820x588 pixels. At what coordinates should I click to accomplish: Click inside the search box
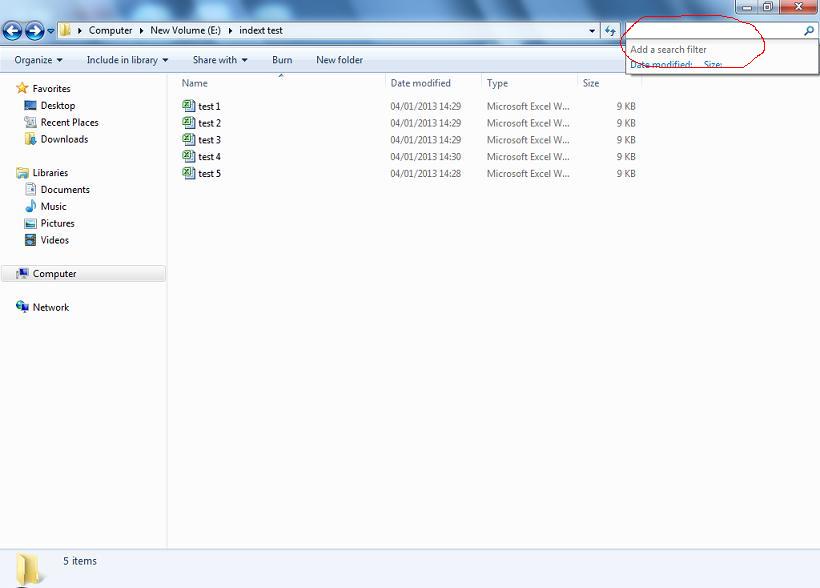[714, 31]
